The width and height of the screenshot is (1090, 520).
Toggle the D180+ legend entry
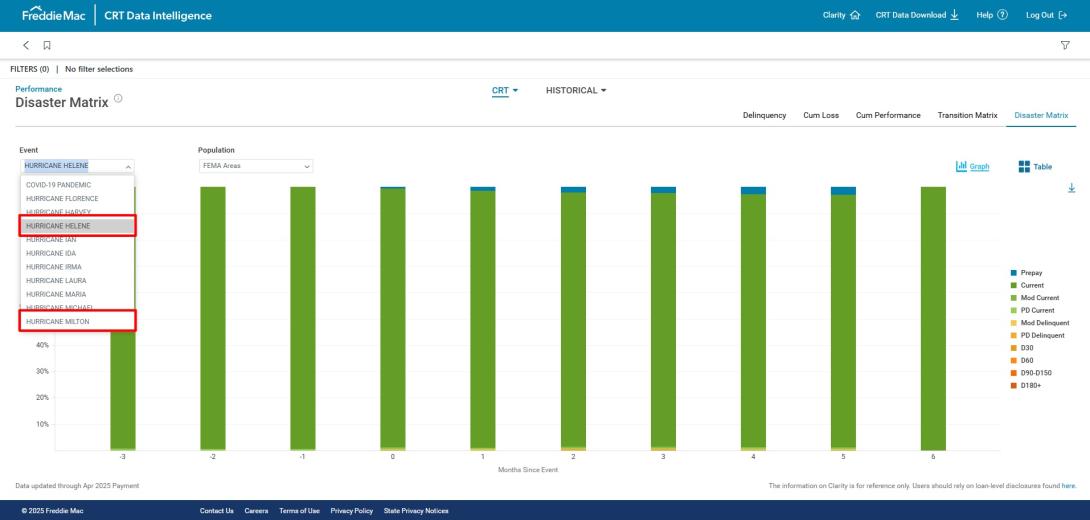click(1031, 385)
